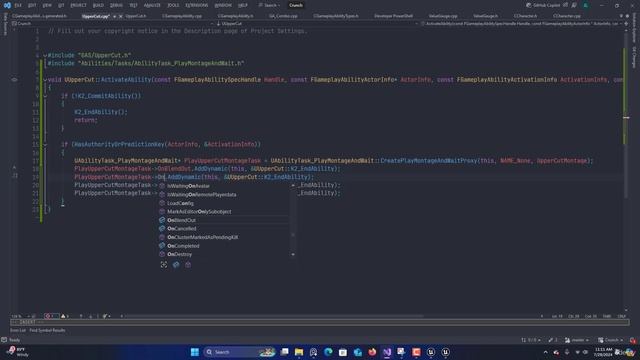Select OnBlendOut in IntelliSense list
The width and height of the screenshot is (640, 360).
click(224, 220)
